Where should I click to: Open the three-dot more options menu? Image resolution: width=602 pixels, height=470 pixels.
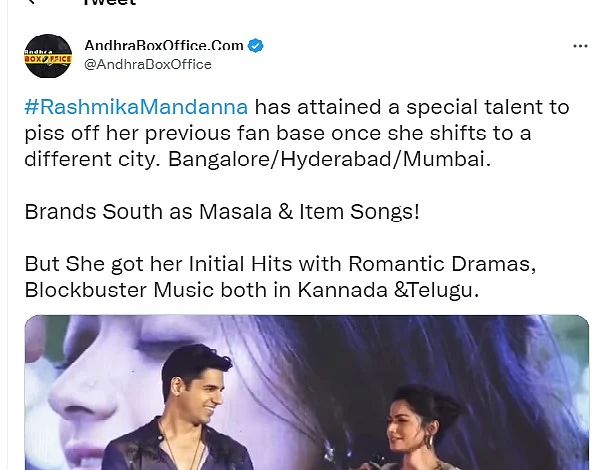click(x=580, y=46)
